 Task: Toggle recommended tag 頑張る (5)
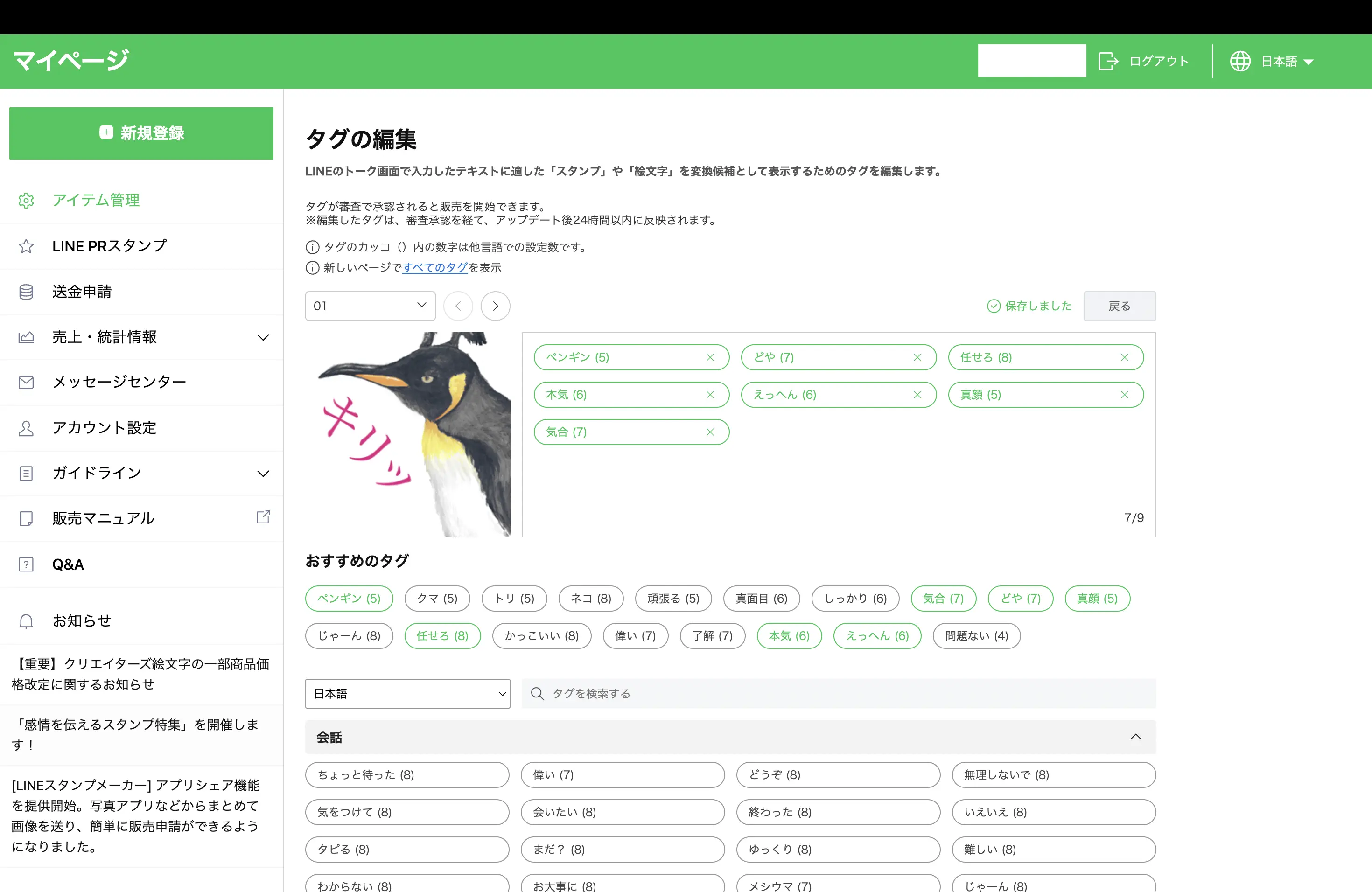673,598
